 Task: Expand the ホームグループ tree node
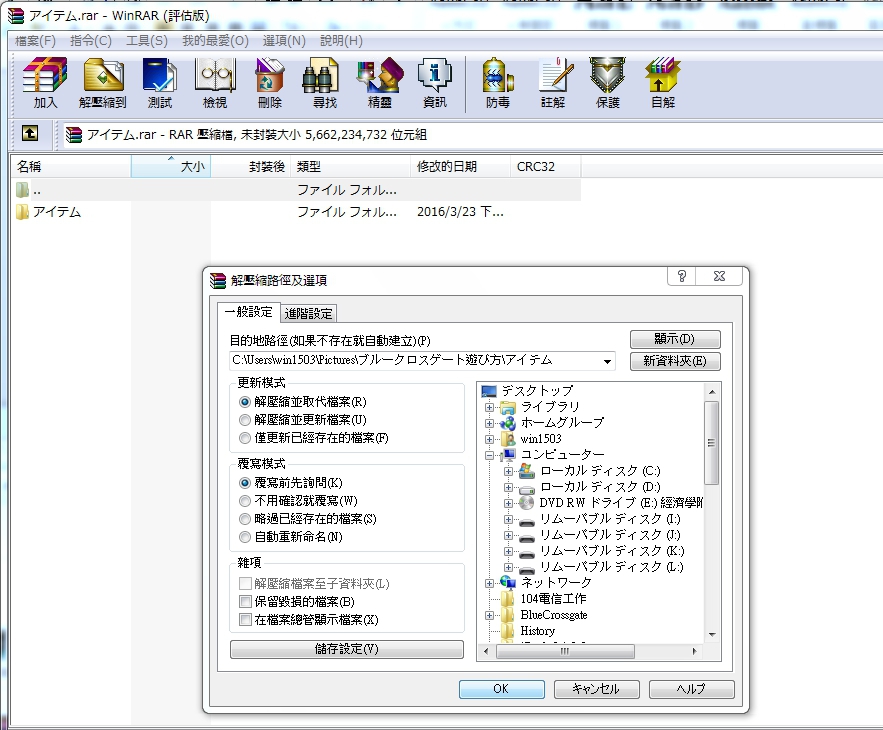pos(489,422)
